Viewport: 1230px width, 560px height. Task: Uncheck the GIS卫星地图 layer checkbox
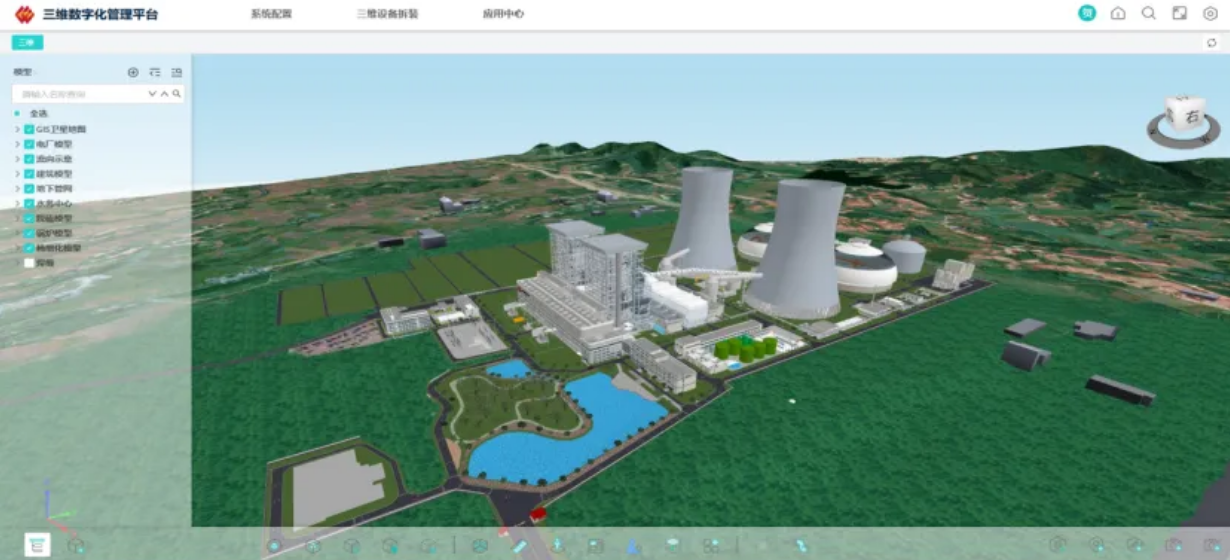pyautogui.click(x=30, y=130)
